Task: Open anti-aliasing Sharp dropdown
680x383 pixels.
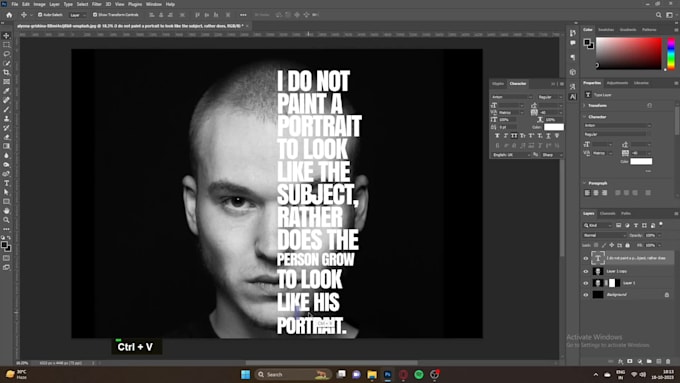Action: click(552, 155)
